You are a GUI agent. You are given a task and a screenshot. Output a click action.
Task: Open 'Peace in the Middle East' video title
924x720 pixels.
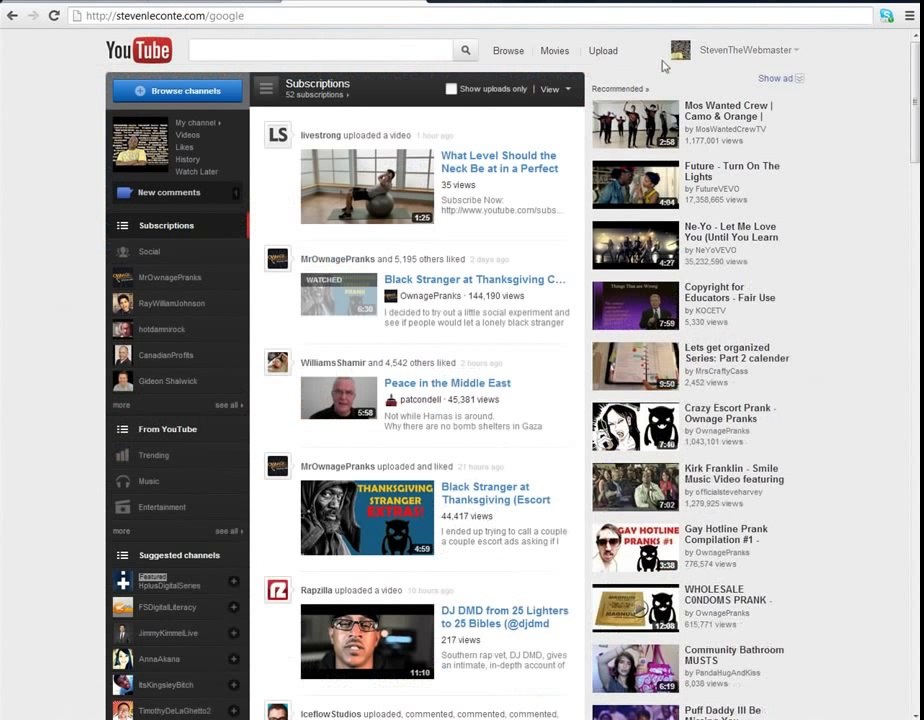[x=447, y=383]
